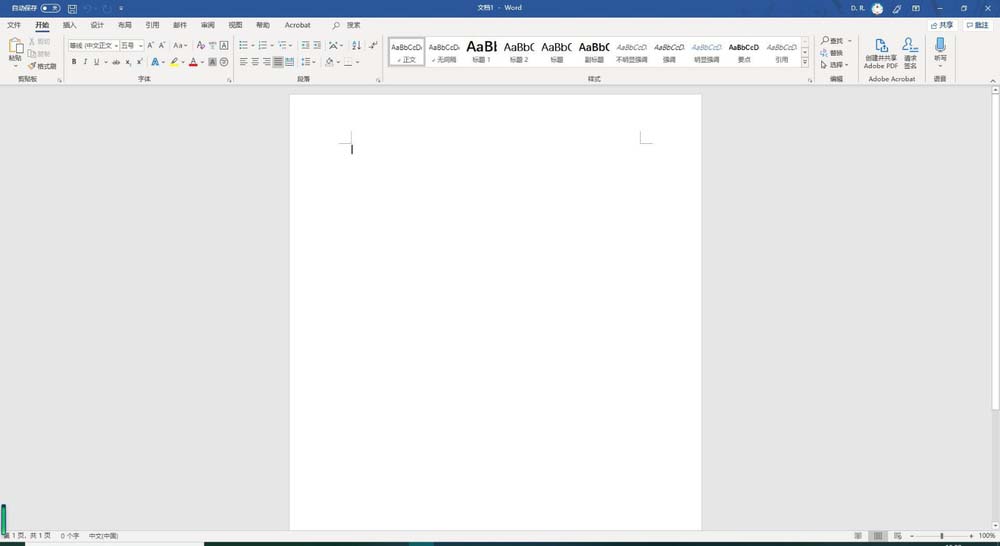
Task: Open the font name dropdown
Action: click(x=116, y=45)
